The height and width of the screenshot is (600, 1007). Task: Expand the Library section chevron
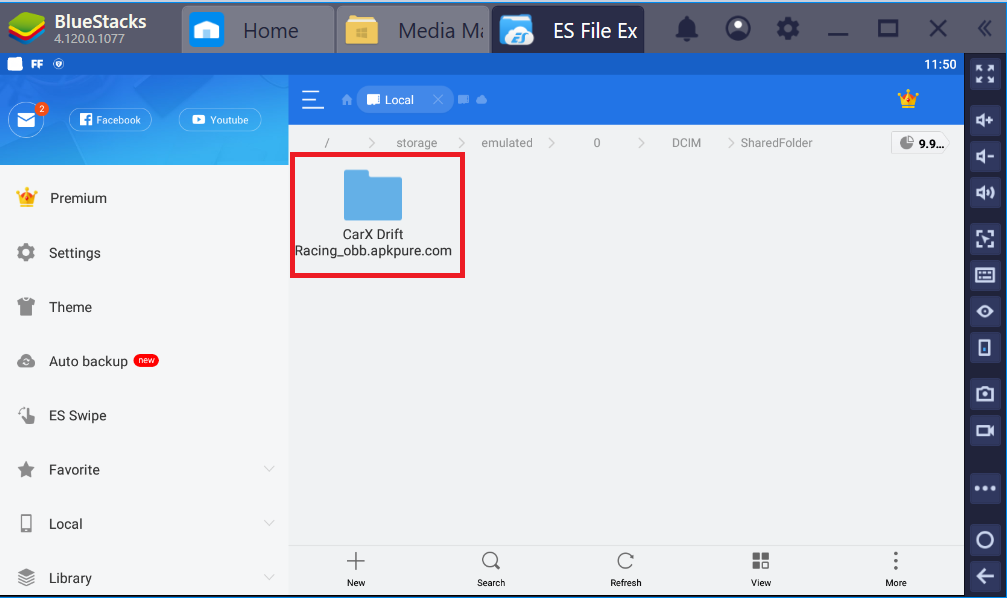tap(270, 578)
